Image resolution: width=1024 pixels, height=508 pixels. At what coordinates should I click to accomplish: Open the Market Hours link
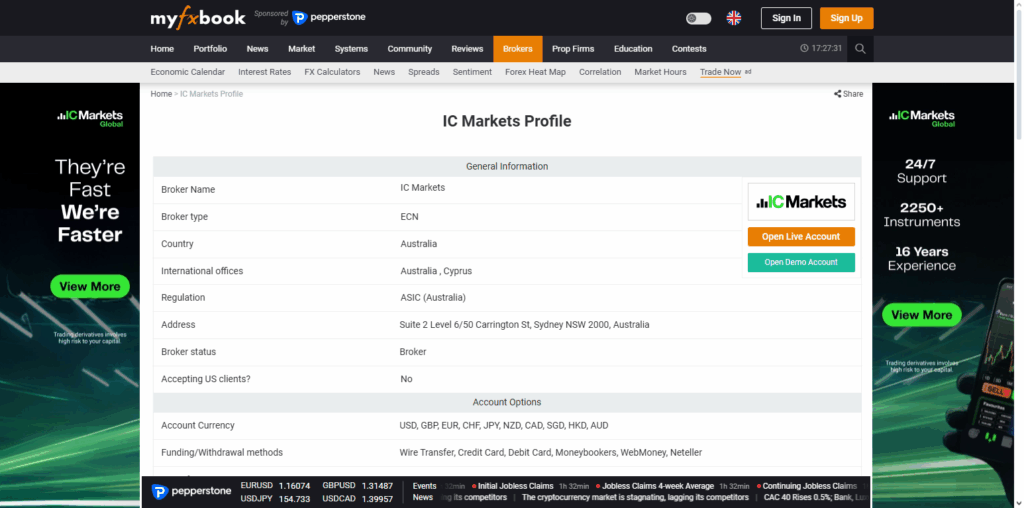coord(660,72)
